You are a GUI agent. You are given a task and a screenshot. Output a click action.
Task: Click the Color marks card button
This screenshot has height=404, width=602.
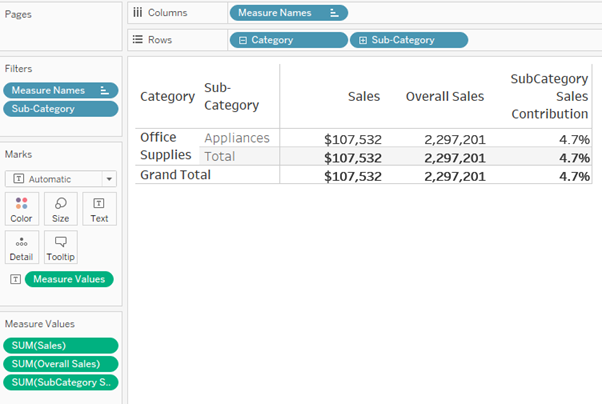click(x=22, y=208)
